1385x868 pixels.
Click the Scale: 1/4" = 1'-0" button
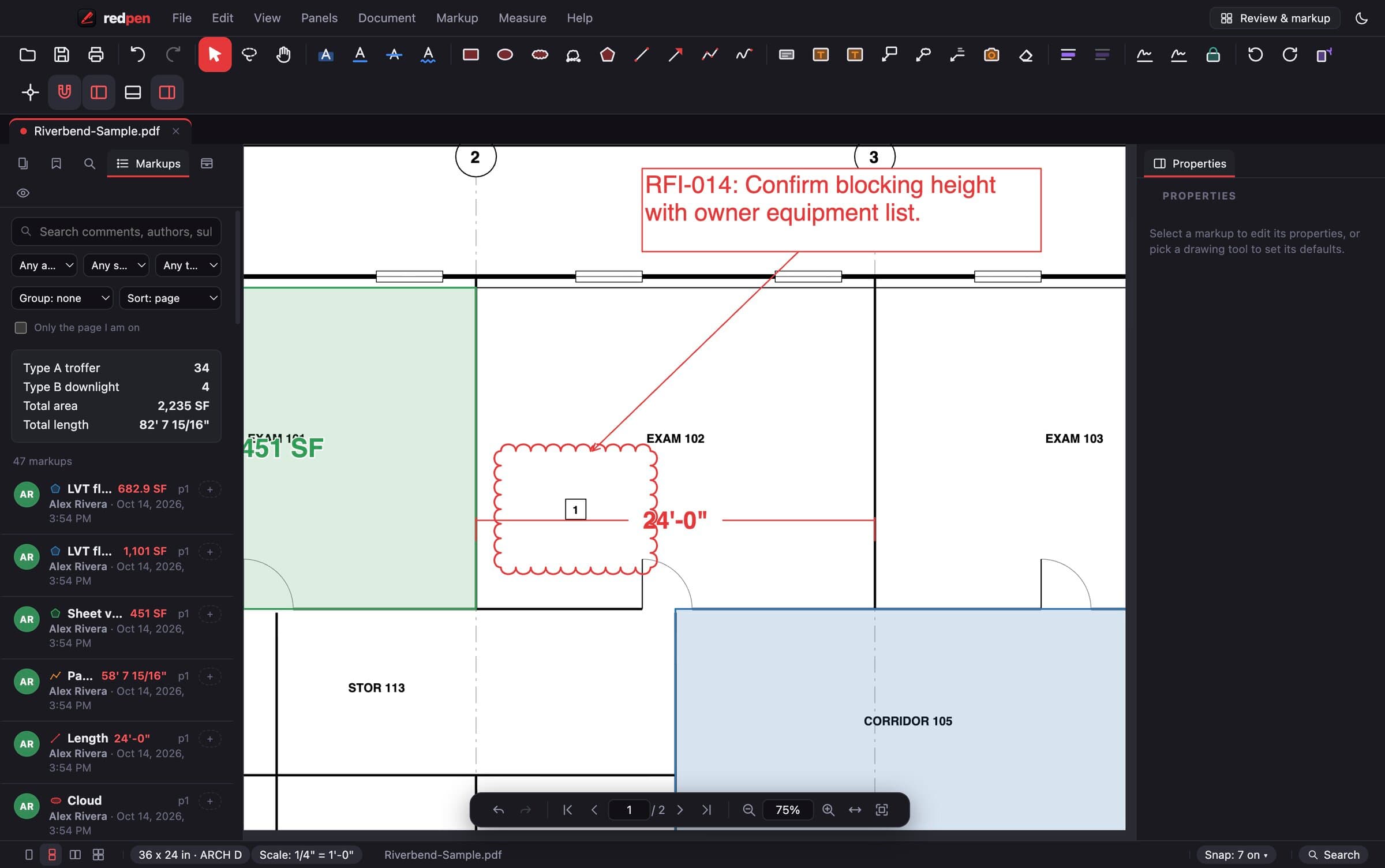[306, 855]
